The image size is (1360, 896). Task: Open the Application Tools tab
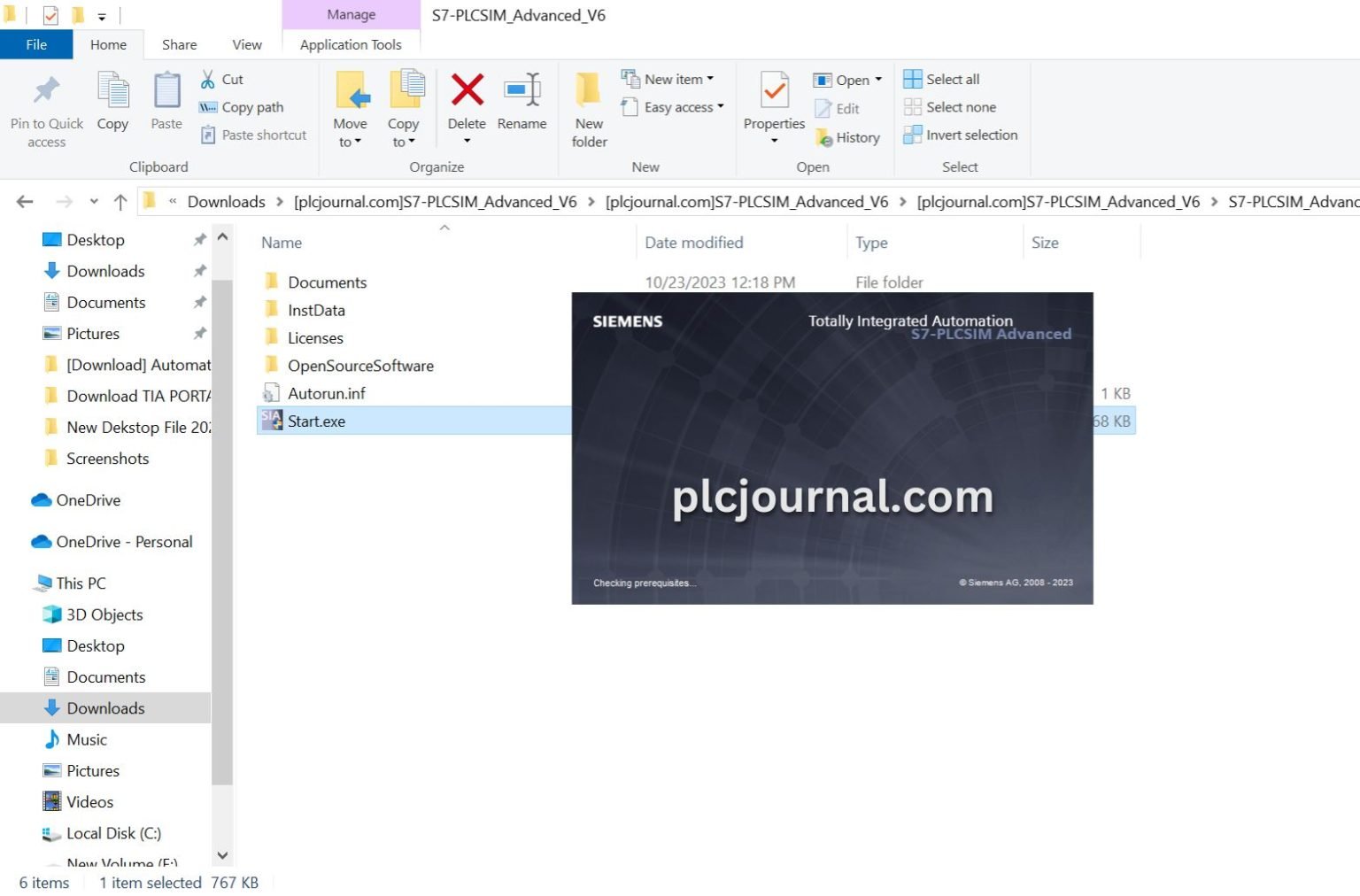pos(351,43)
